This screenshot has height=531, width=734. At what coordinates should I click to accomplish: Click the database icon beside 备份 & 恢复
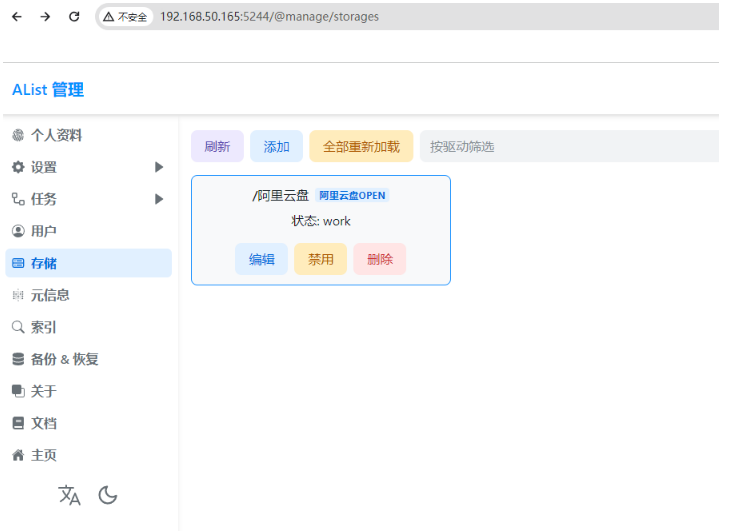[x=18, y=359]
